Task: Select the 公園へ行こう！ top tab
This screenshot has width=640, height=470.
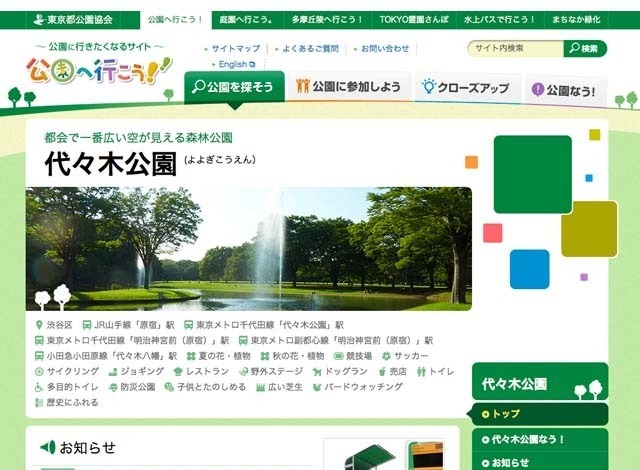Action: coord(176,20)
